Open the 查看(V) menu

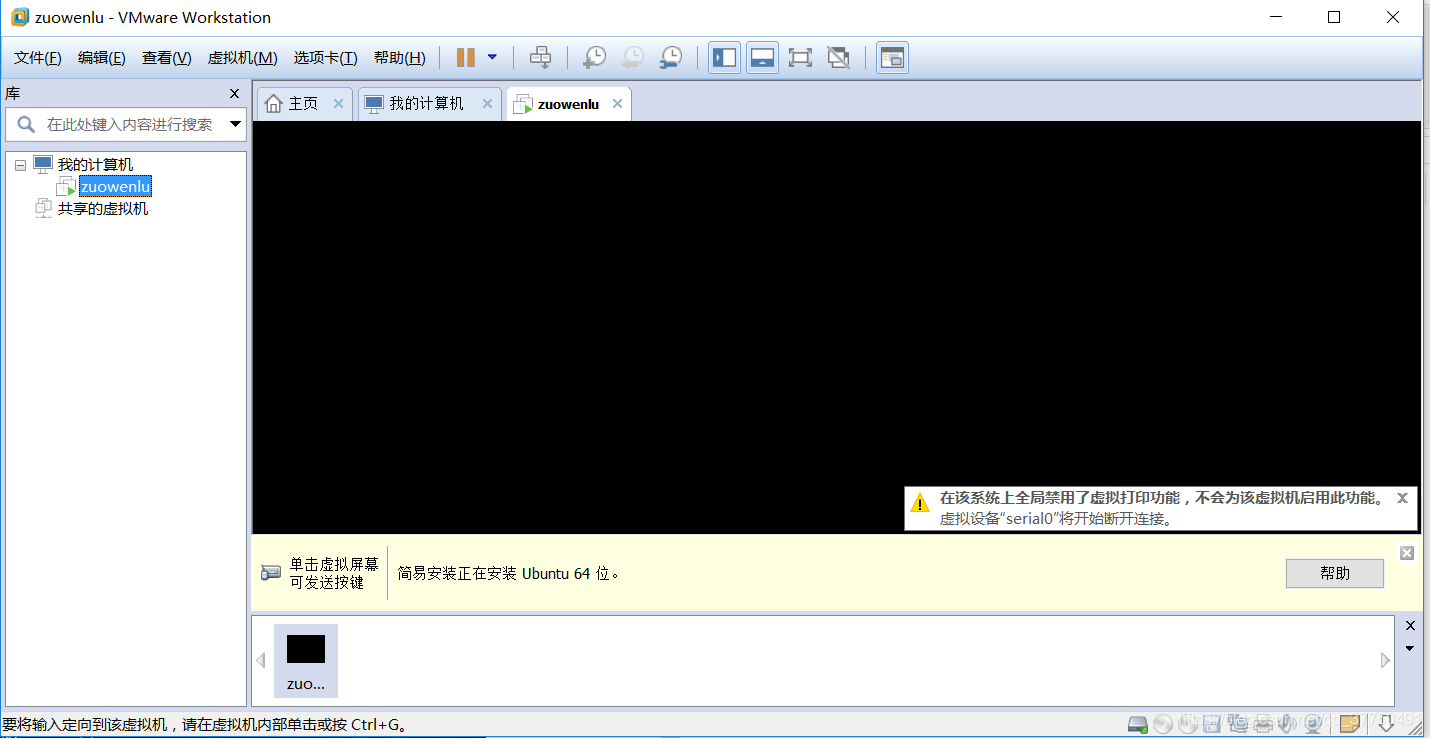pos(167,58)
